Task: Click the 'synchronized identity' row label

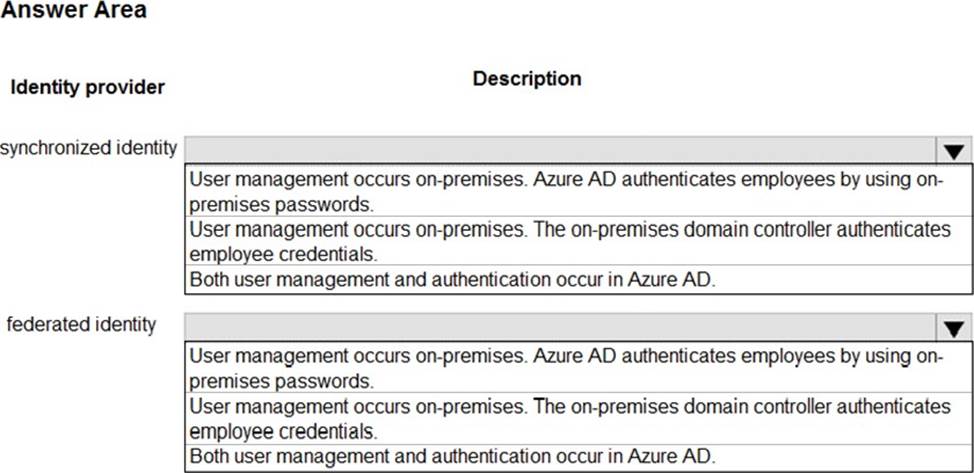Action: (x=89, y=149)
